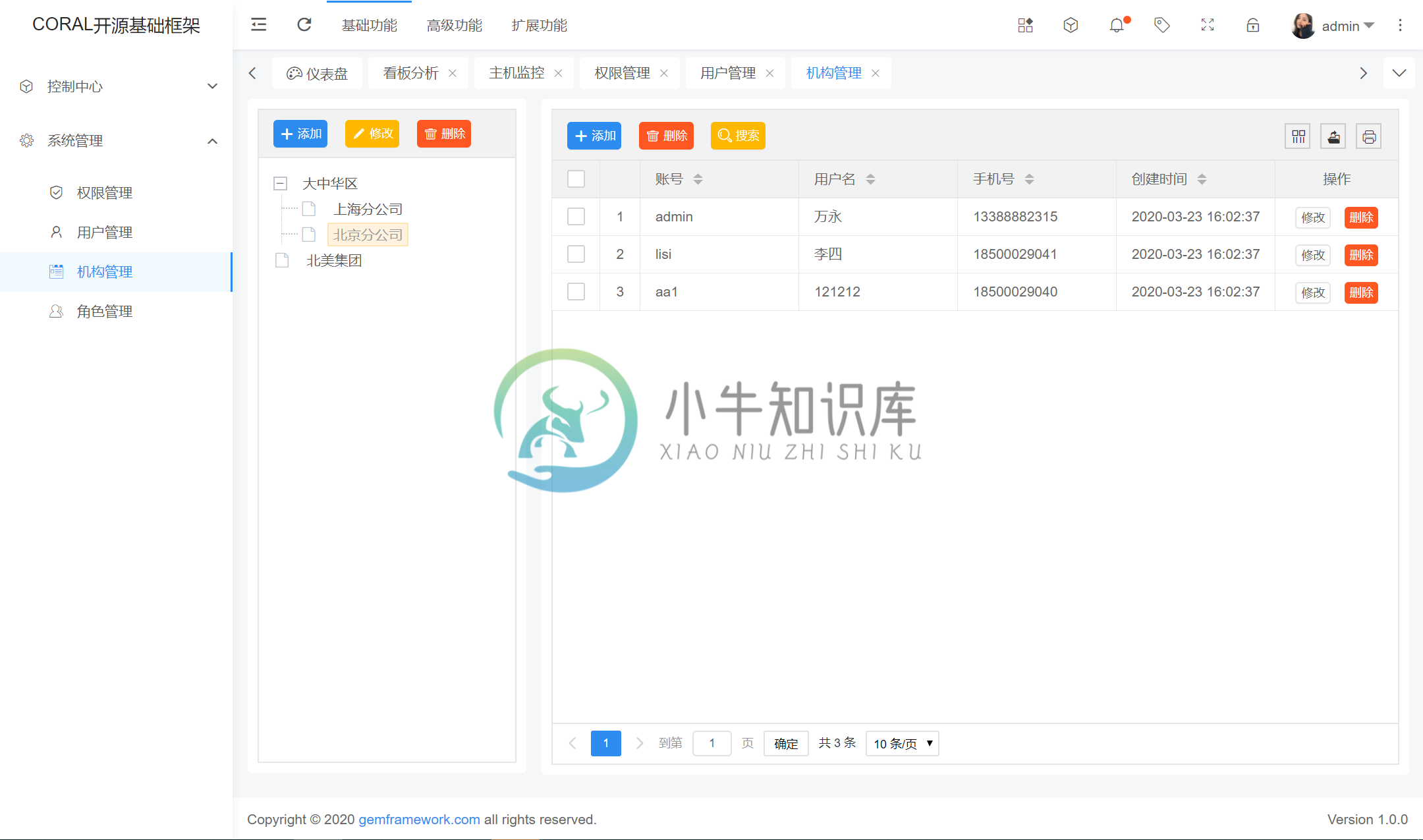The image size is (1423, 840).
Task: Open 角色管理 in the sidebar
Action: pos(116,311)
